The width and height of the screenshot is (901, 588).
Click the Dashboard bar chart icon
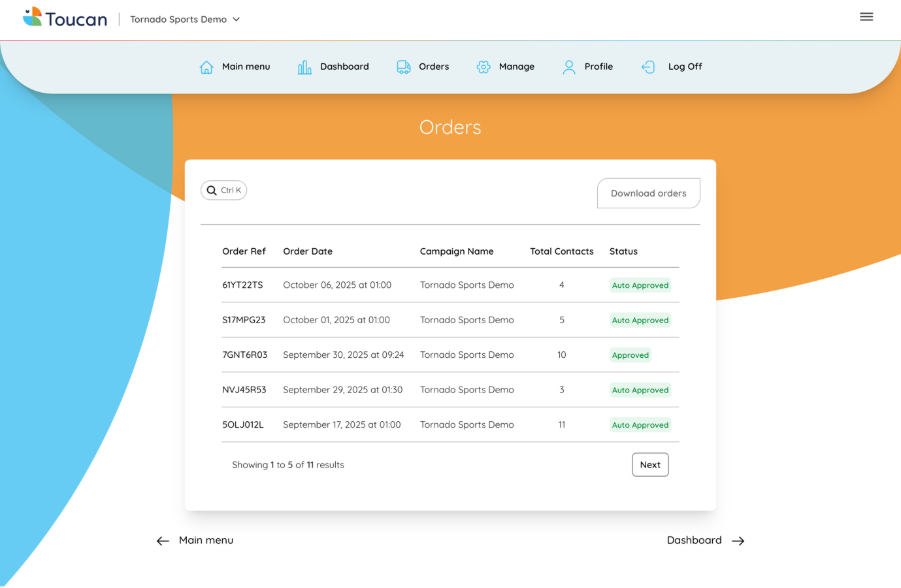point(305,67)
